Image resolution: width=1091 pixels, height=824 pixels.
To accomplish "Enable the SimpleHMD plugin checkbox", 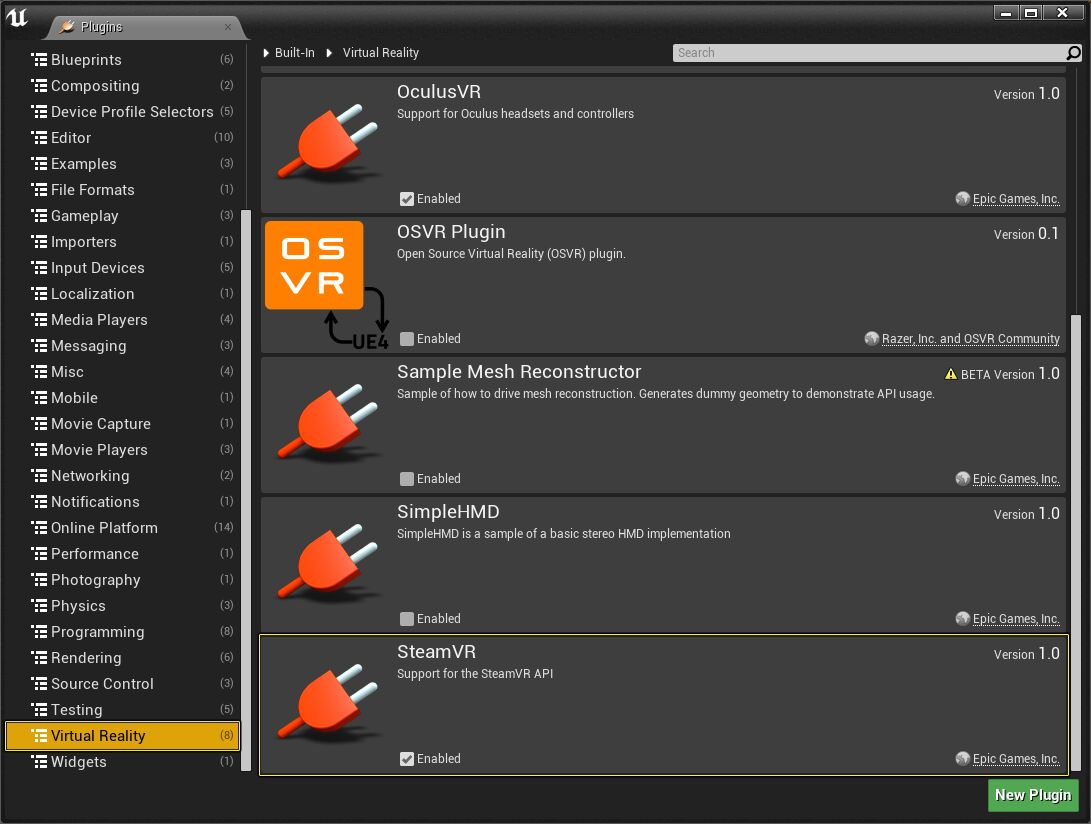I will pos(407,619).
